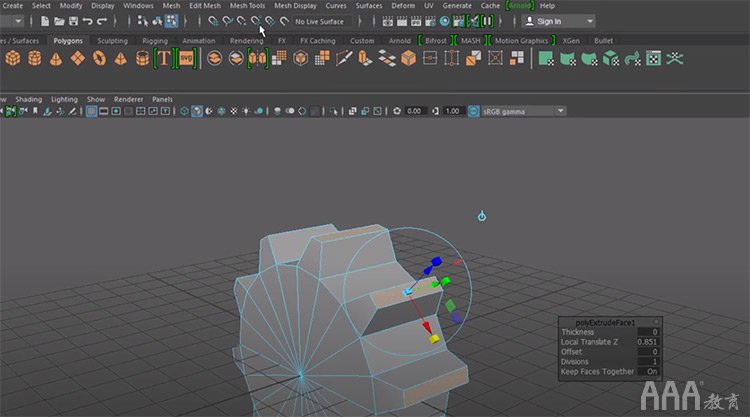Switch to the Rendering shelf tab
The width and height of the screenshot is (750, 417).
[x=246, y=41]
